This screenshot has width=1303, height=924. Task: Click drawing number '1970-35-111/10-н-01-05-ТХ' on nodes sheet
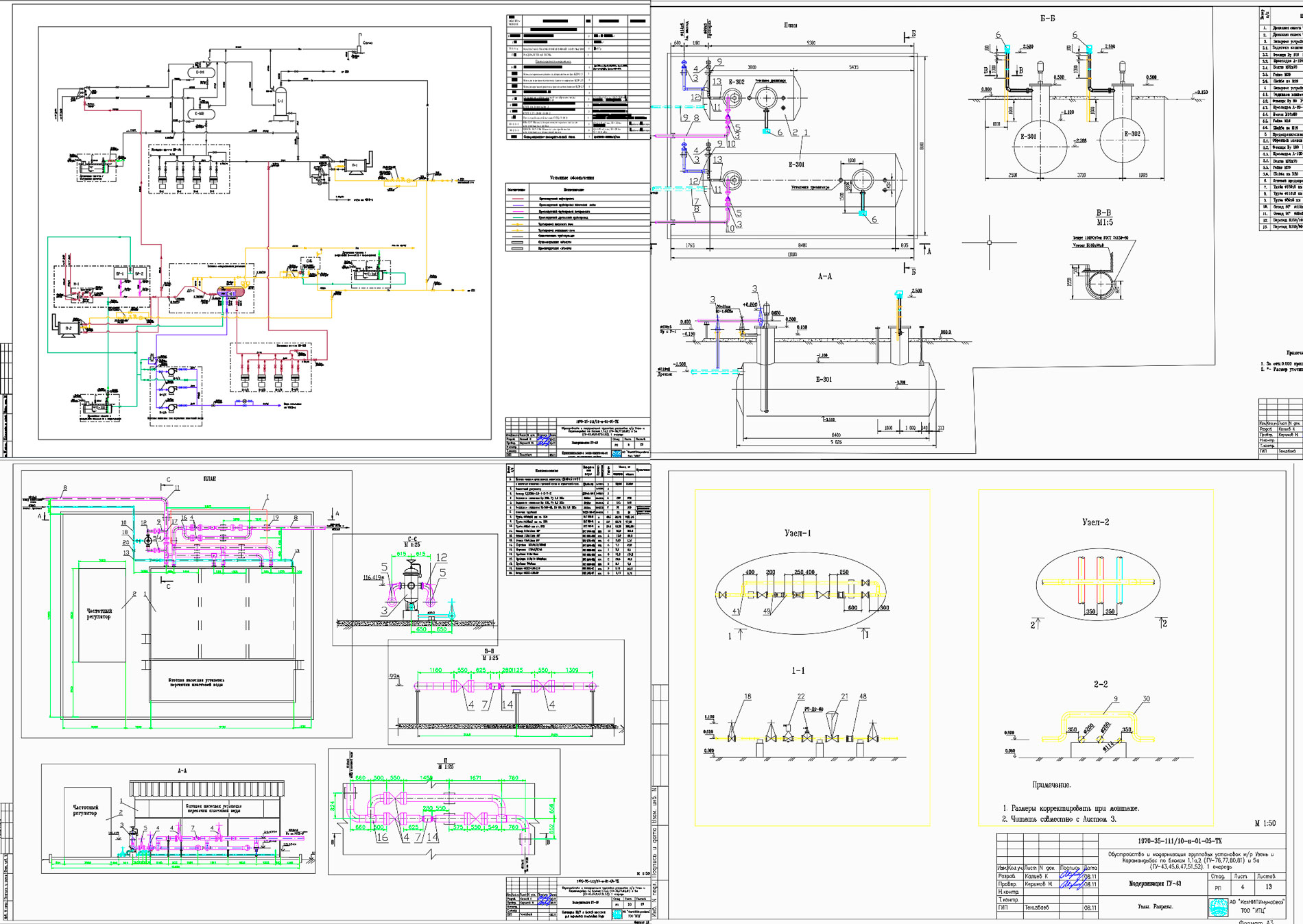pos(1180,840)
